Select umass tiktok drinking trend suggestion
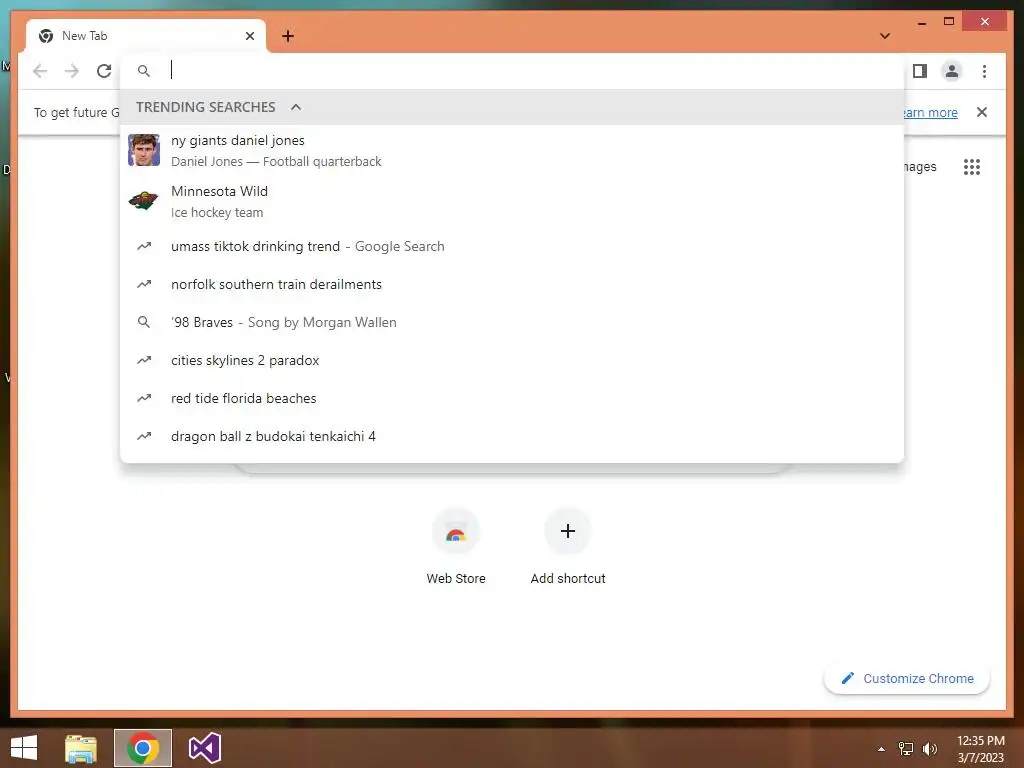 512,246
